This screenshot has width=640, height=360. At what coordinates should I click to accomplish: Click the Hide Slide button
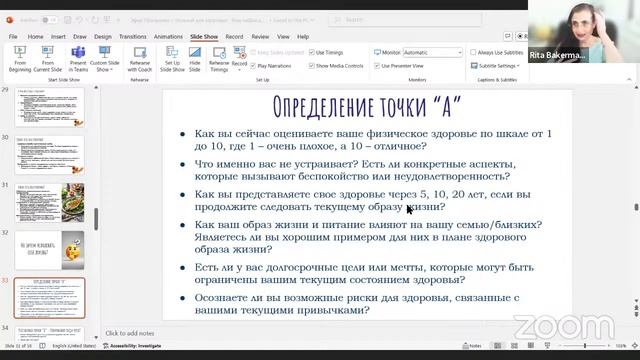click(195, 59)
